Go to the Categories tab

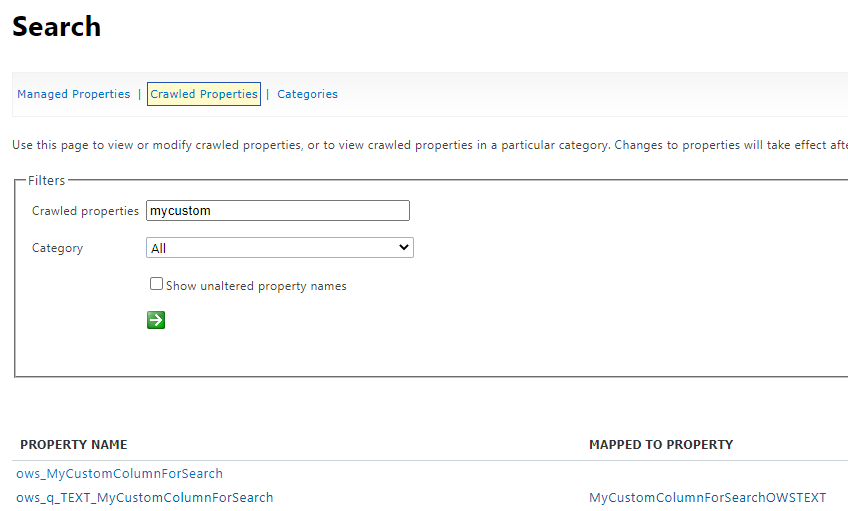pyautogui.click(x=307, y=94)
